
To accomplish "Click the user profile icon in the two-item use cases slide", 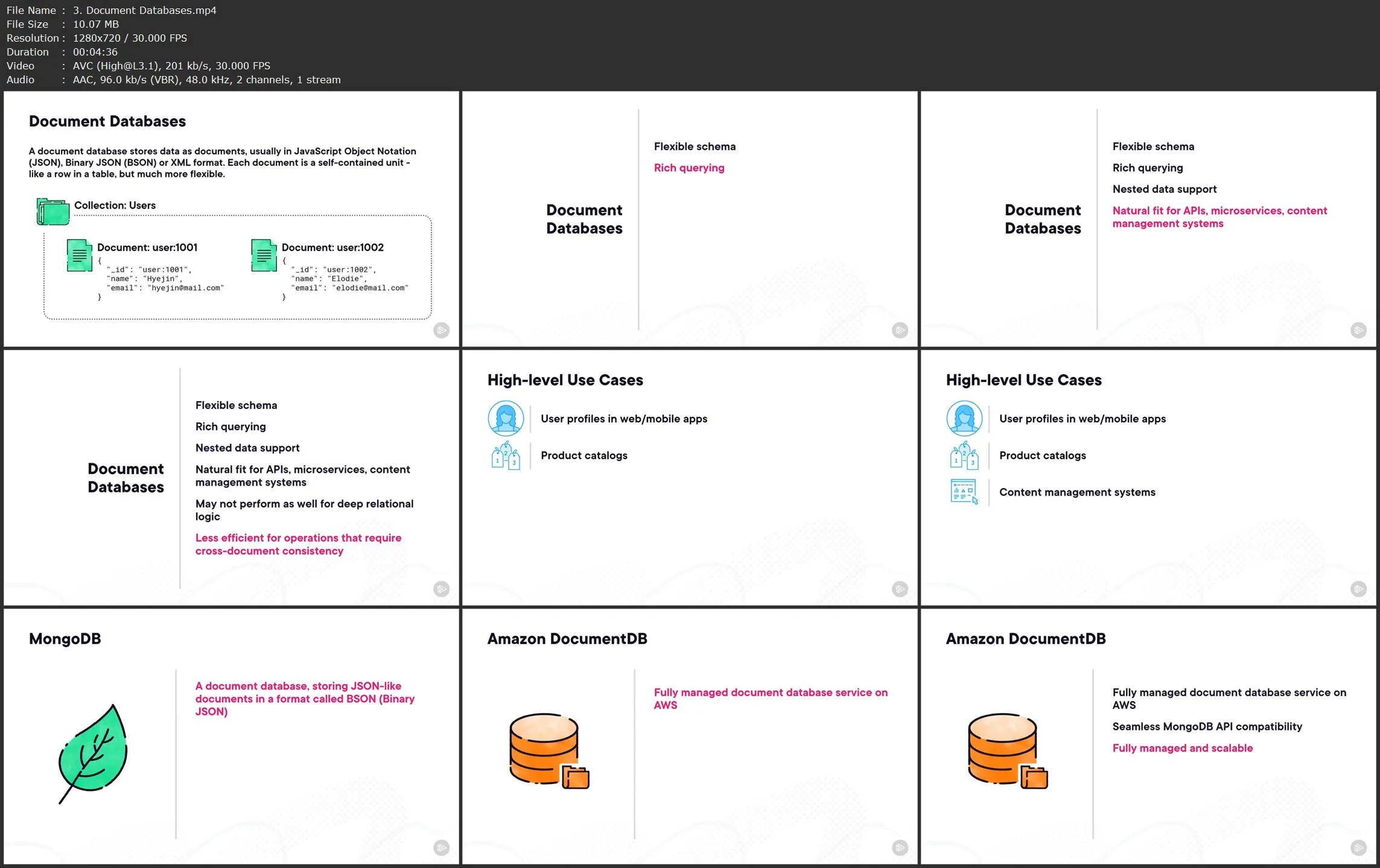I will click(506, 418).
